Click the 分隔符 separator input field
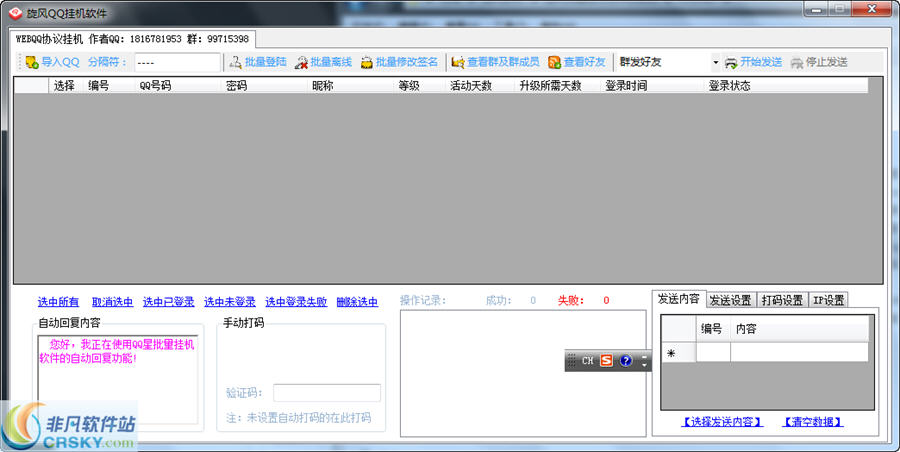The width and height of the screenshot is (900, 452). tap(177, 62)
